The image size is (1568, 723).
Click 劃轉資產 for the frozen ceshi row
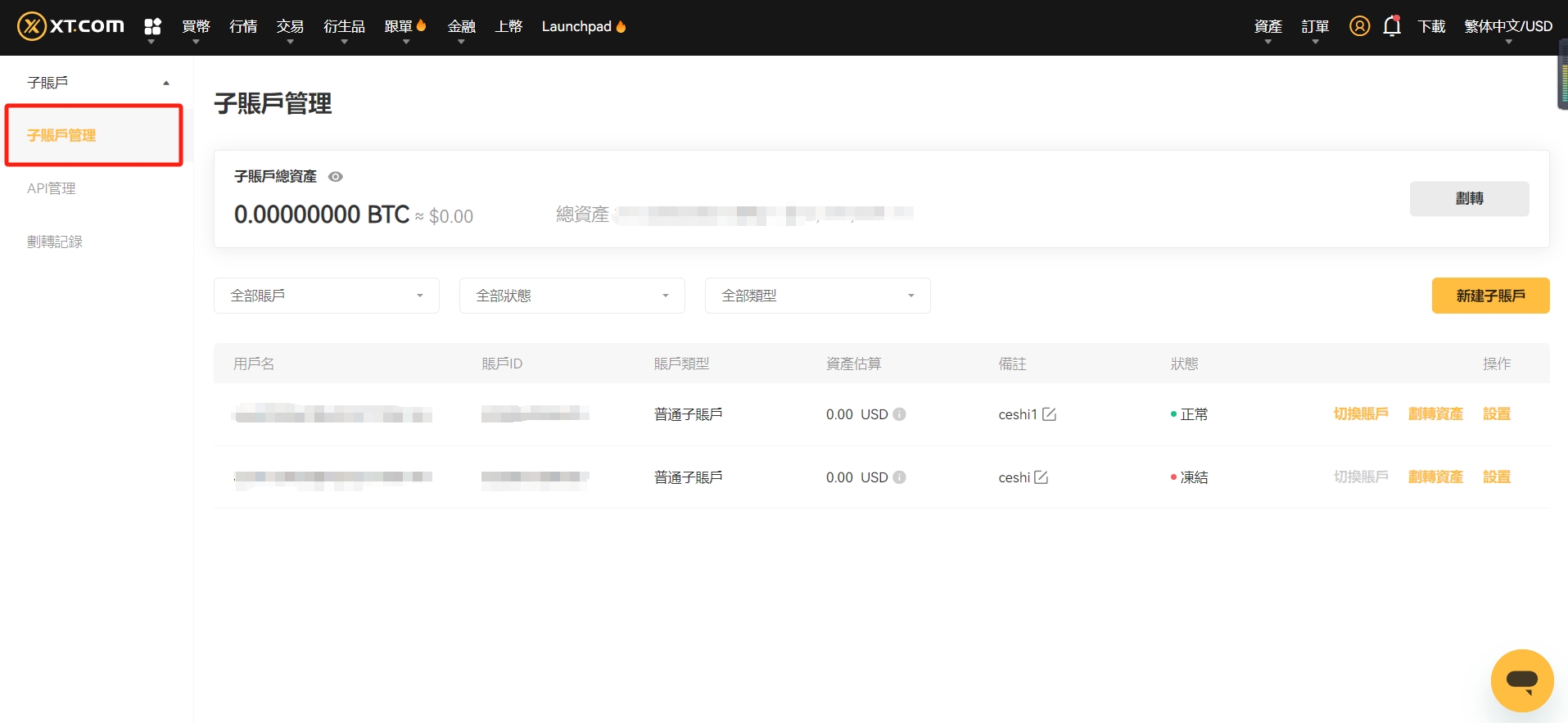point(1435,477)
